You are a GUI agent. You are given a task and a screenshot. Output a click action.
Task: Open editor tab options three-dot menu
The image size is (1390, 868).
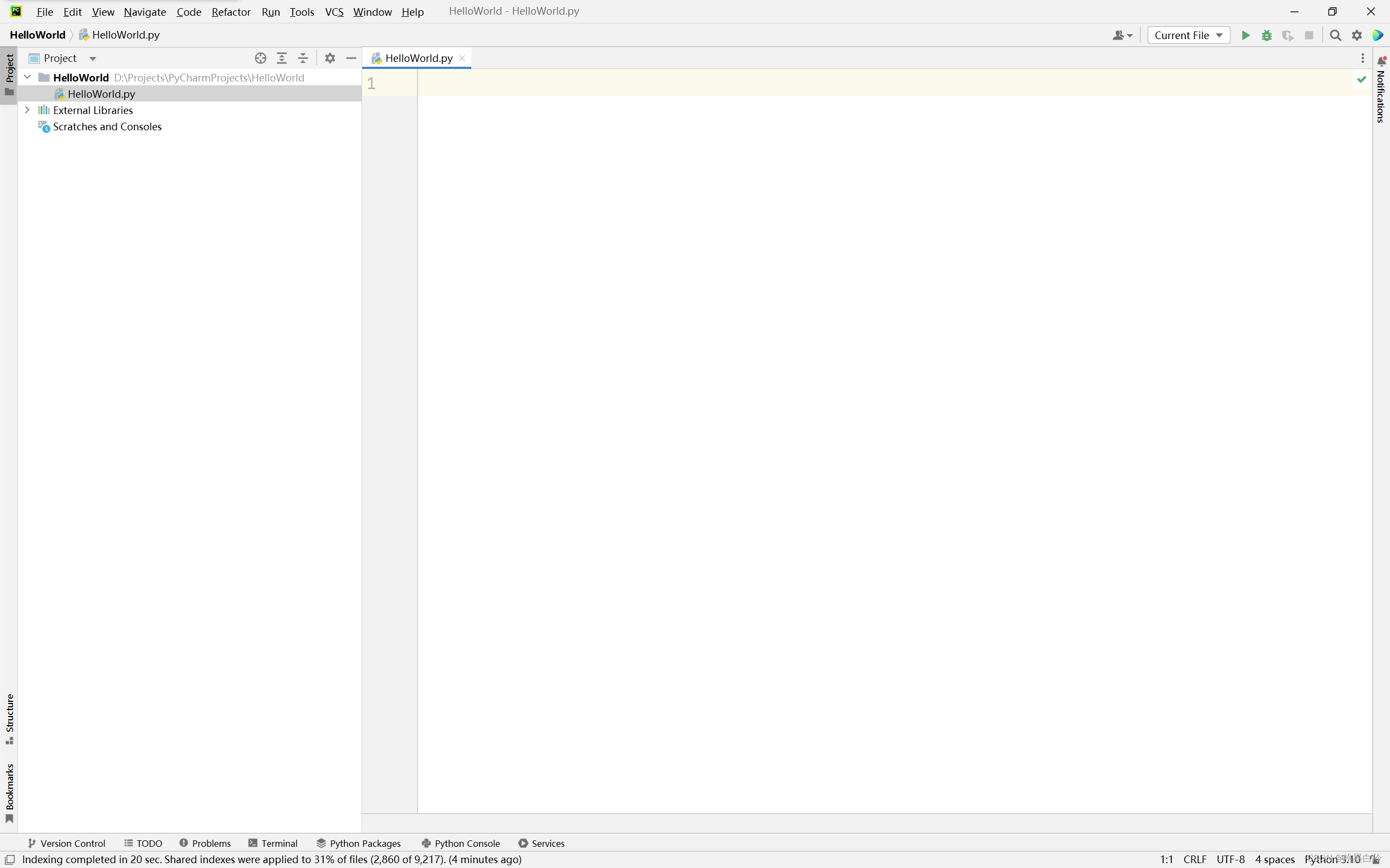[1362, 58]
